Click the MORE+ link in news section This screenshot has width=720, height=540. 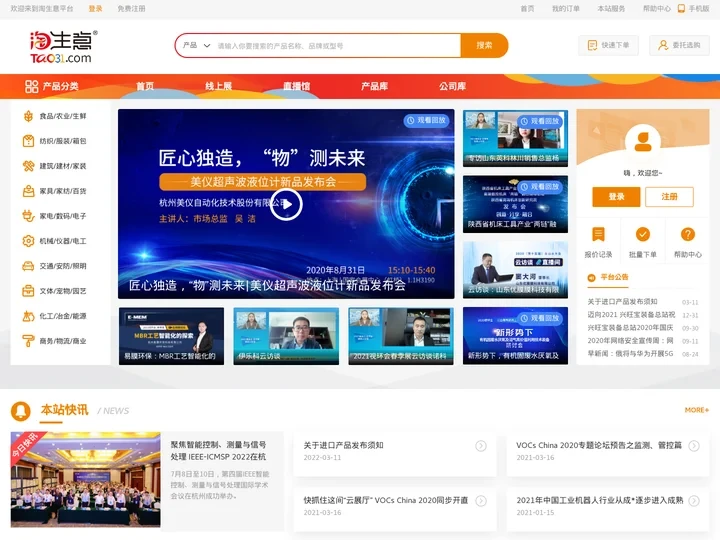[x=697, y=410]
